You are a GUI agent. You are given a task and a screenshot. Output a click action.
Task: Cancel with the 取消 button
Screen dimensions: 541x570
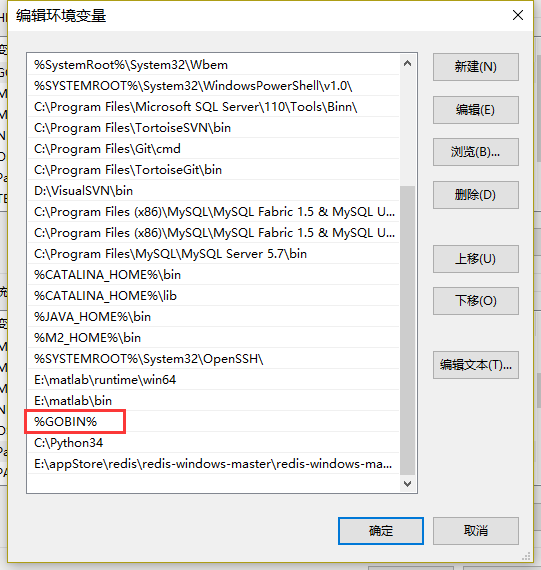point(476,531)
